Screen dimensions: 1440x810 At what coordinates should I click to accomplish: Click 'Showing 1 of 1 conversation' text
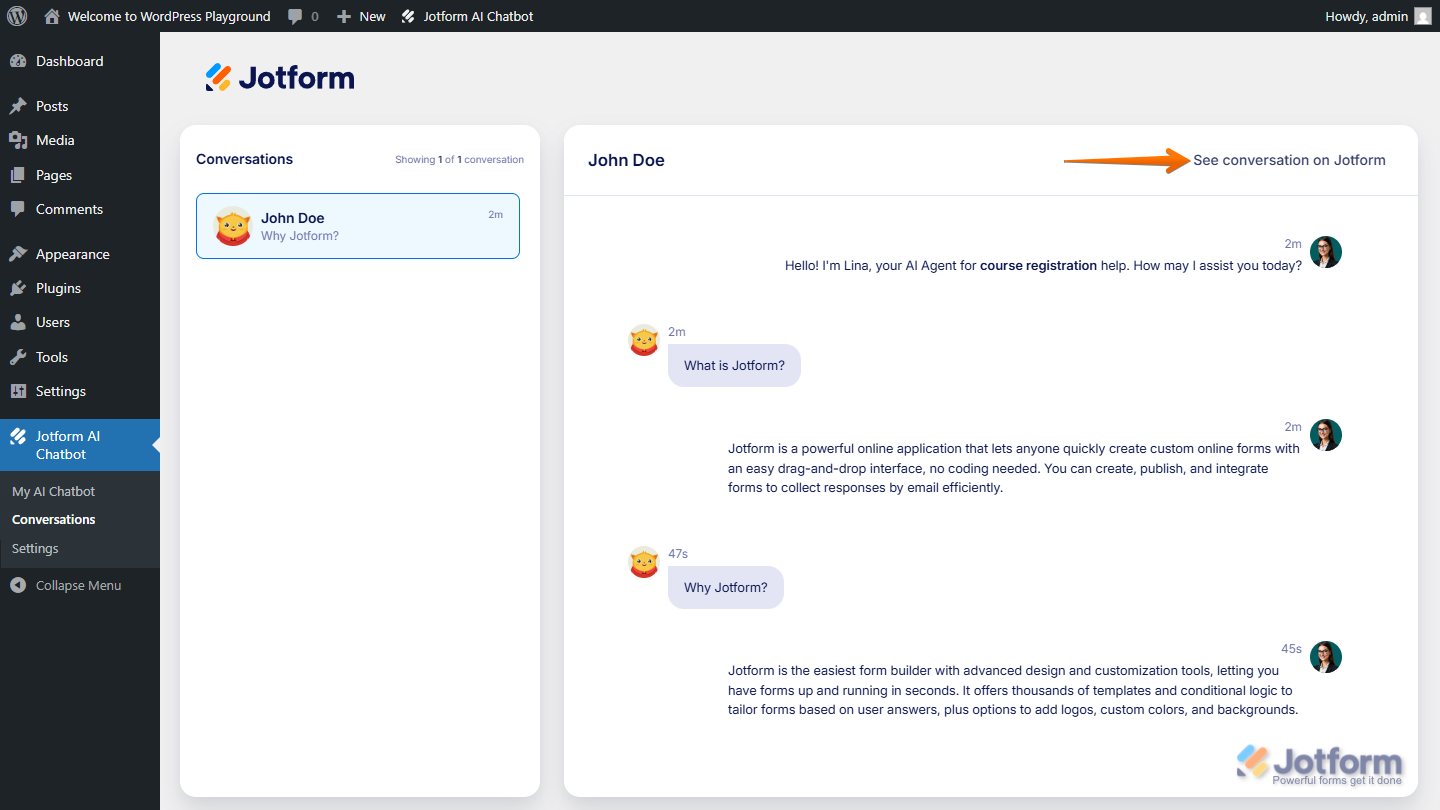point(459,159)
